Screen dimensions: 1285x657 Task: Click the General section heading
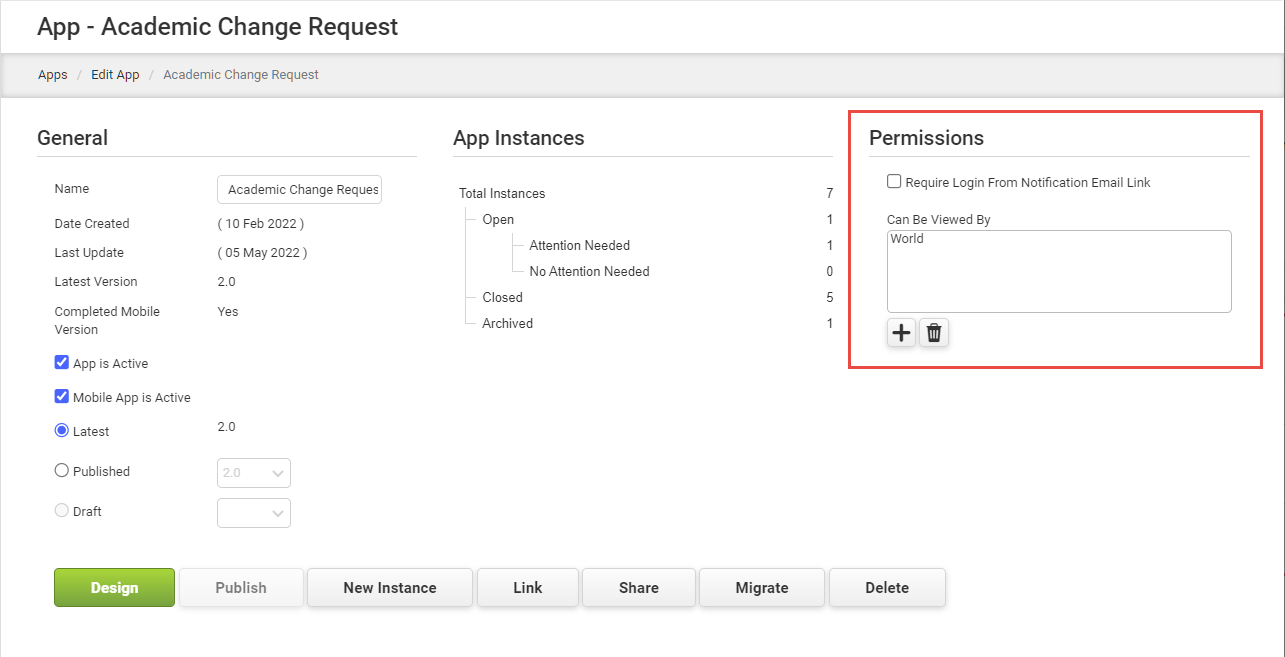pyautogui.click(x=72, y=138)
